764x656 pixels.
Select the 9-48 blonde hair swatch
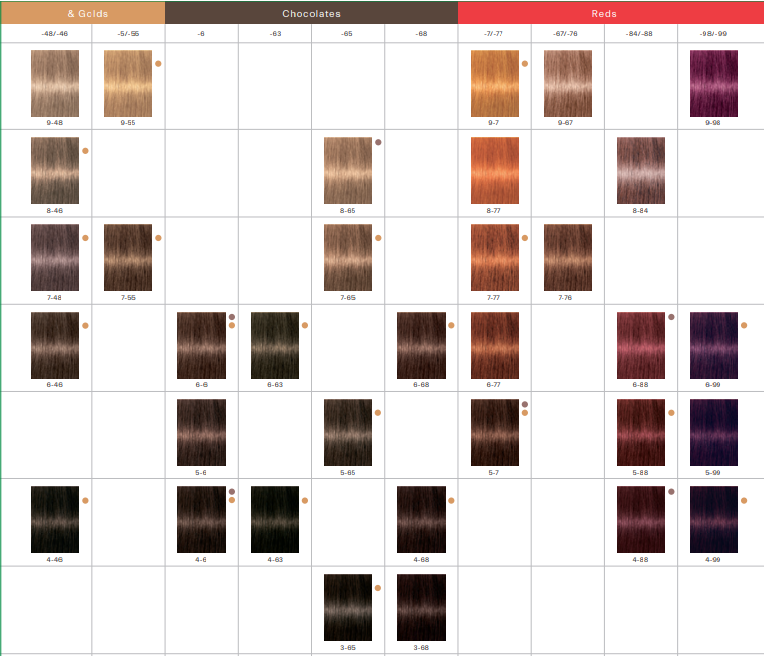click(55, 83)
